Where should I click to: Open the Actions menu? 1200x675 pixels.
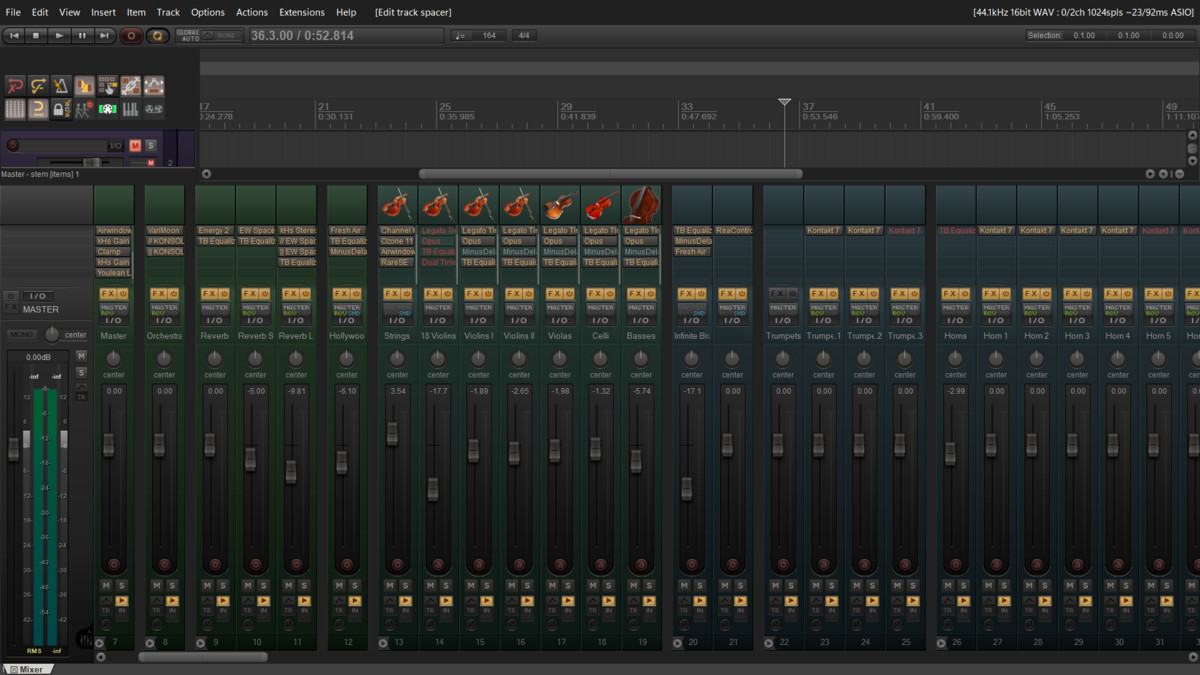point(252,12)
